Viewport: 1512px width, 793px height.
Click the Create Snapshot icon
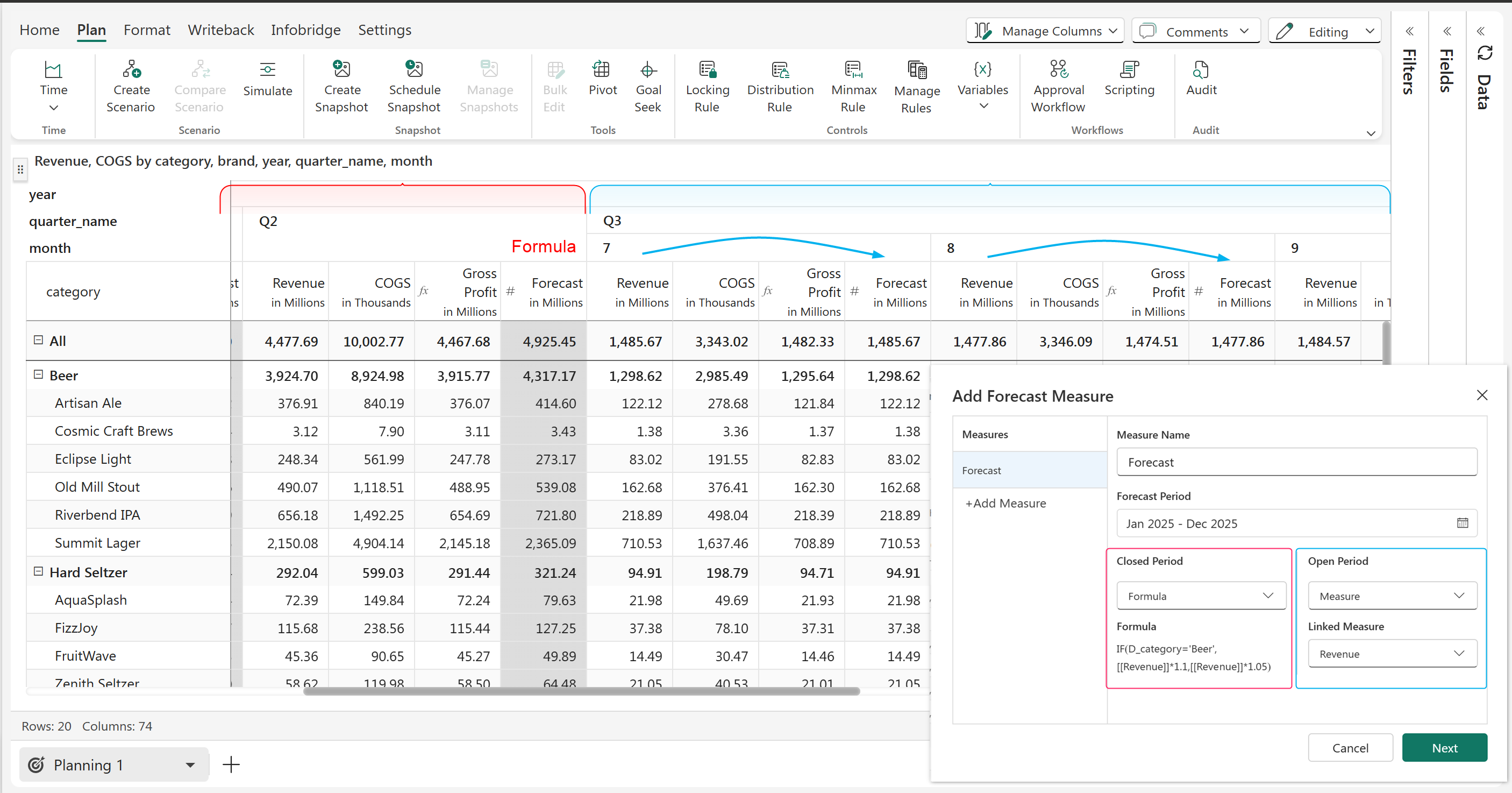click(341, 70)
